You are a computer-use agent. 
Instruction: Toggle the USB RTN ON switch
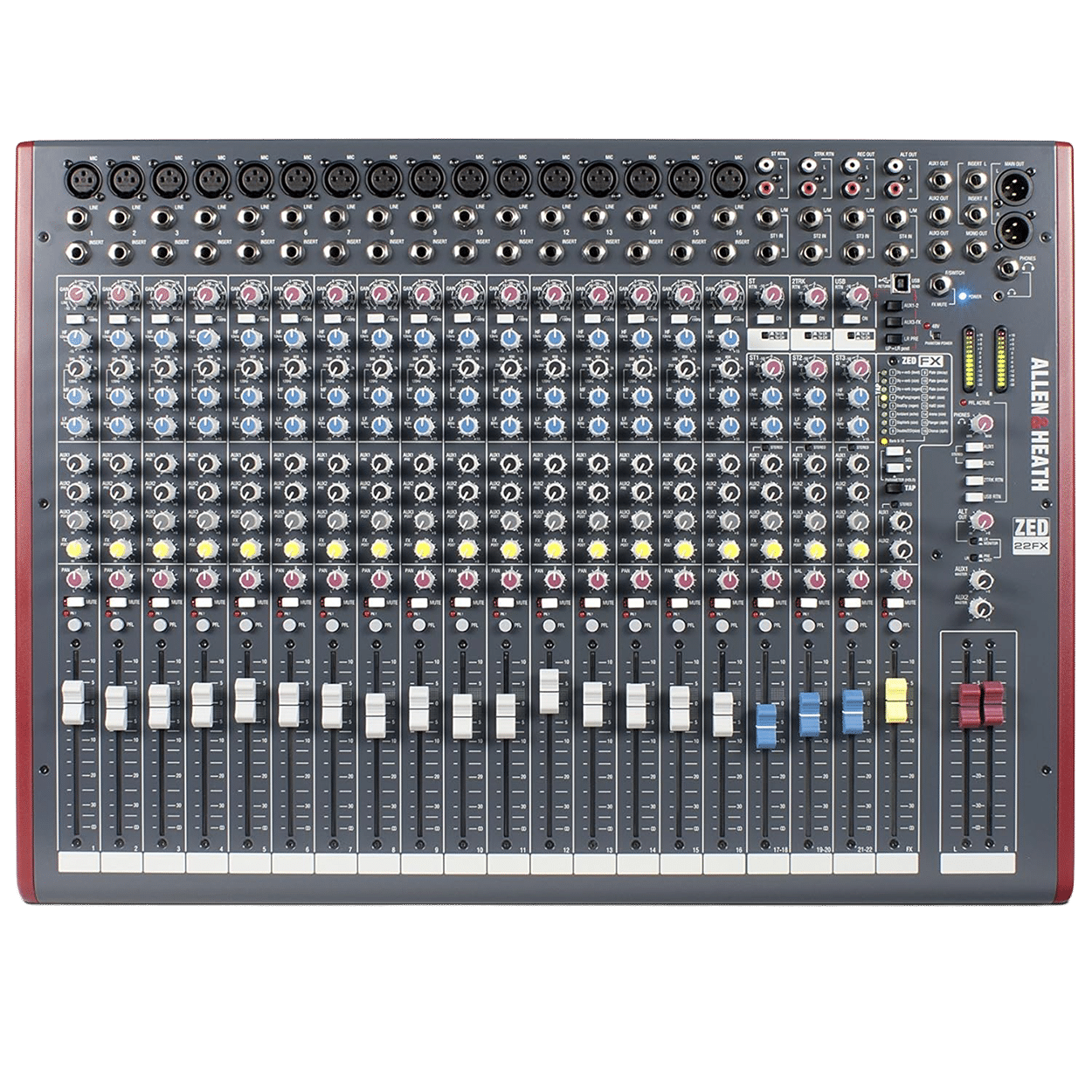[x=852, y=320]
